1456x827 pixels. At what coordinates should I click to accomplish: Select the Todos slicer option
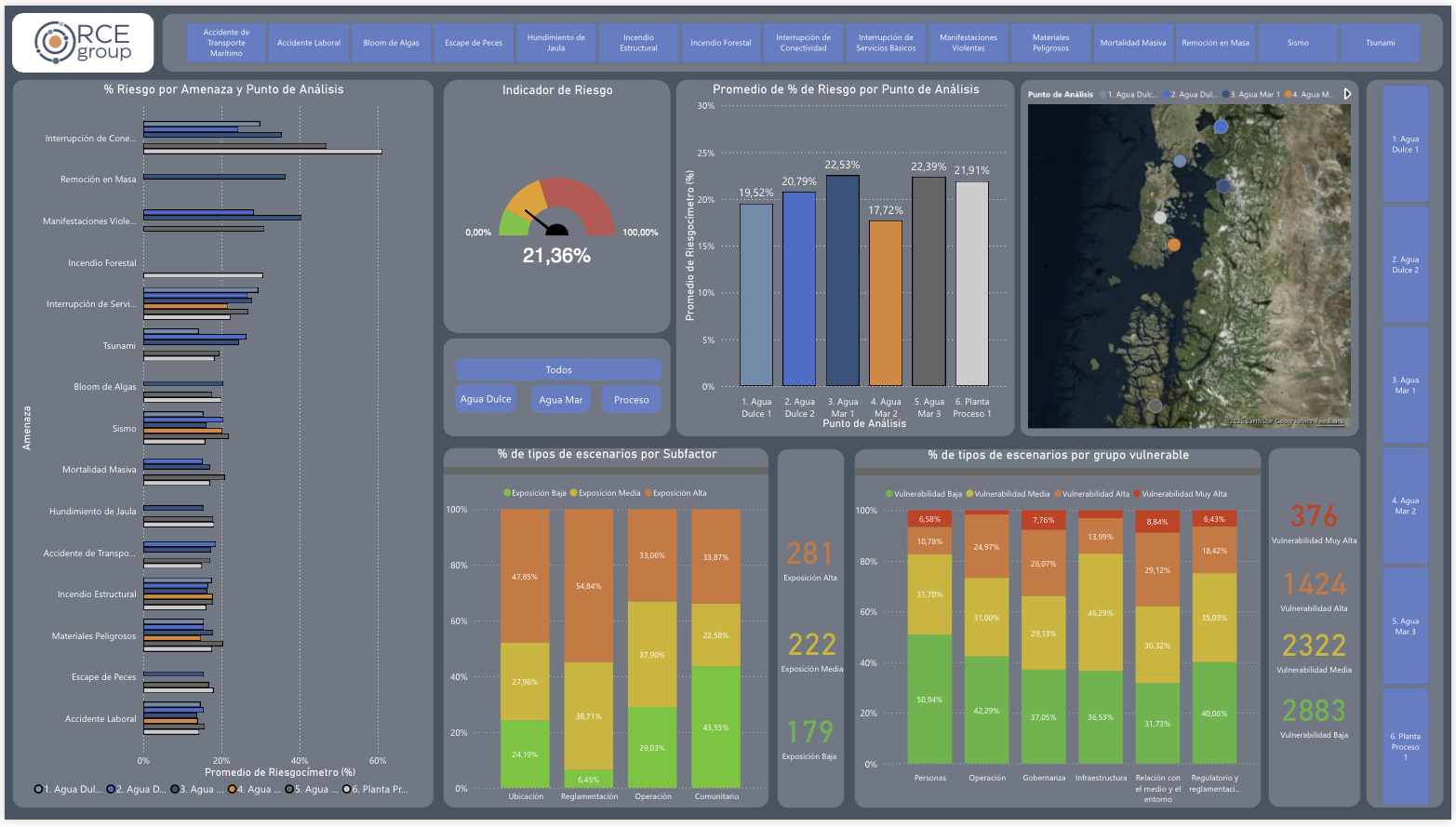pyautogui.click(x=558, y=370)
